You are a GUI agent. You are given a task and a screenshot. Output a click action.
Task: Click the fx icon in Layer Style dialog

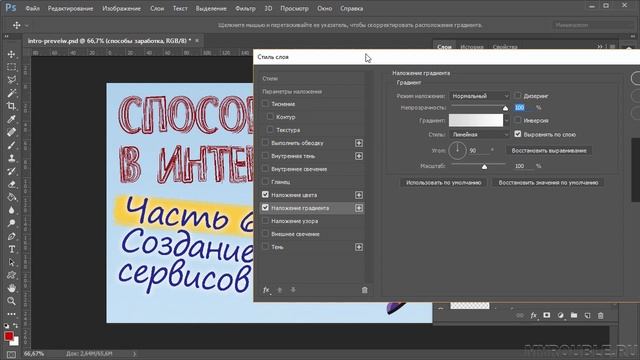click(x=266, y=290)
